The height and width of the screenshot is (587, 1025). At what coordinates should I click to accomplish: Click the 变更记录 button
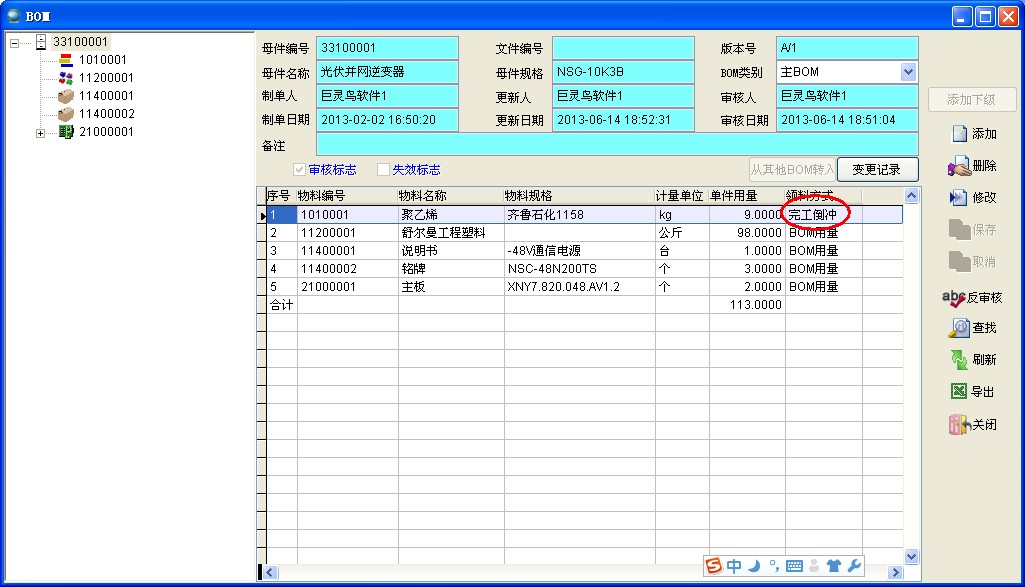coord(877,170)
